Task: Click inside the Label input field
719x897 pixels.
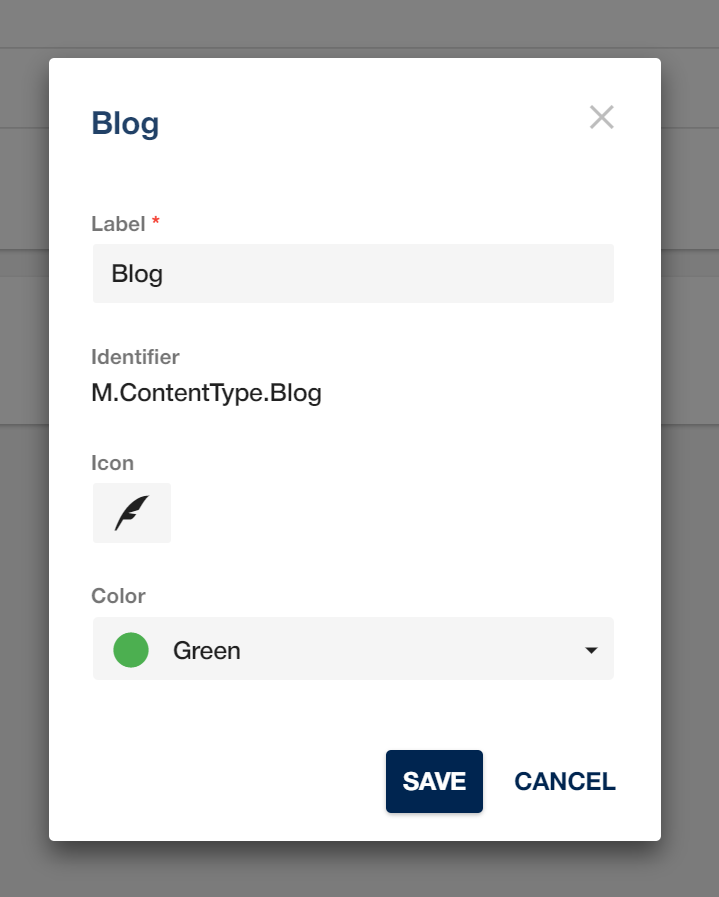Action: [353, 273]
